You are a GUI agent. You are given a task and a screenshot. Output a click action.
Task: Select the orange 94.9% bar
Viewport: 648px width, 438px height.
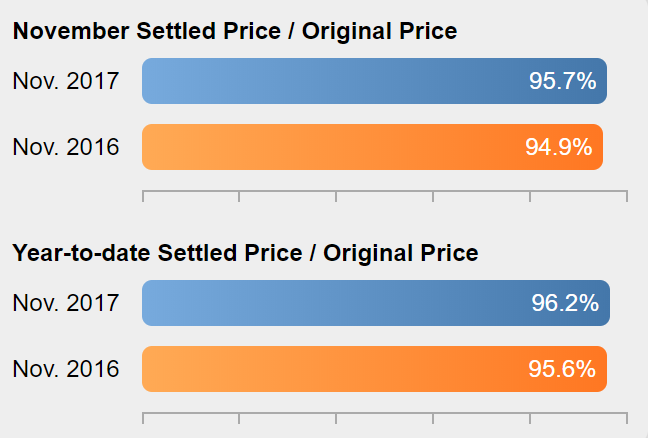click(372, 147)
